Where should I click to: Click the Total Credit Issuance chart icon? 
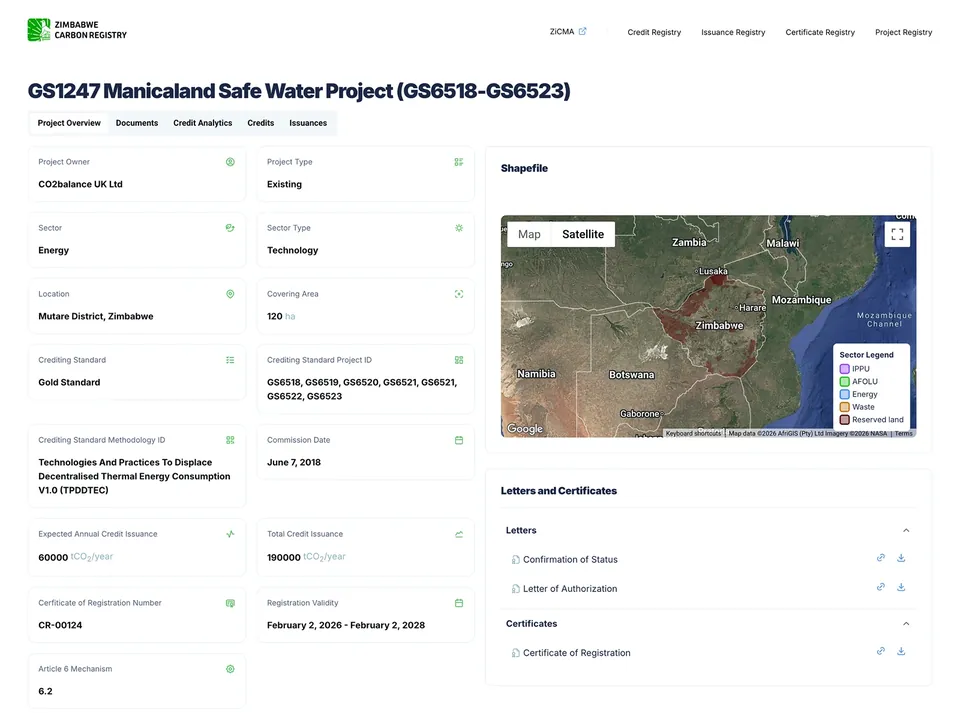pos(459,534)
